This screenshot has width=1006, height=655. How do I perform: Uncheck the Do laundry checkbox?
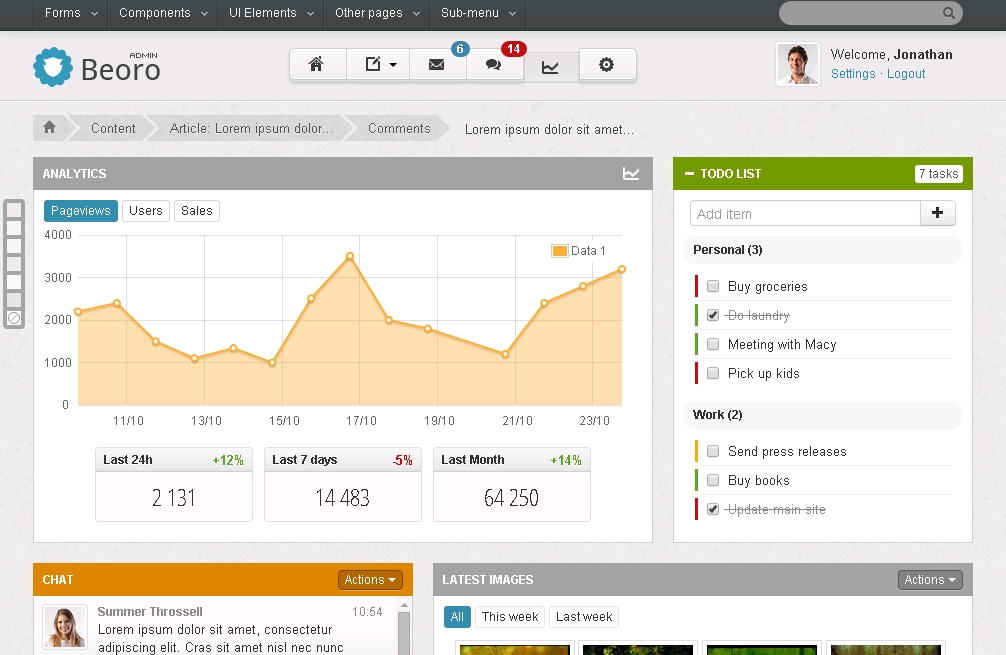click(x=713, y=315)
